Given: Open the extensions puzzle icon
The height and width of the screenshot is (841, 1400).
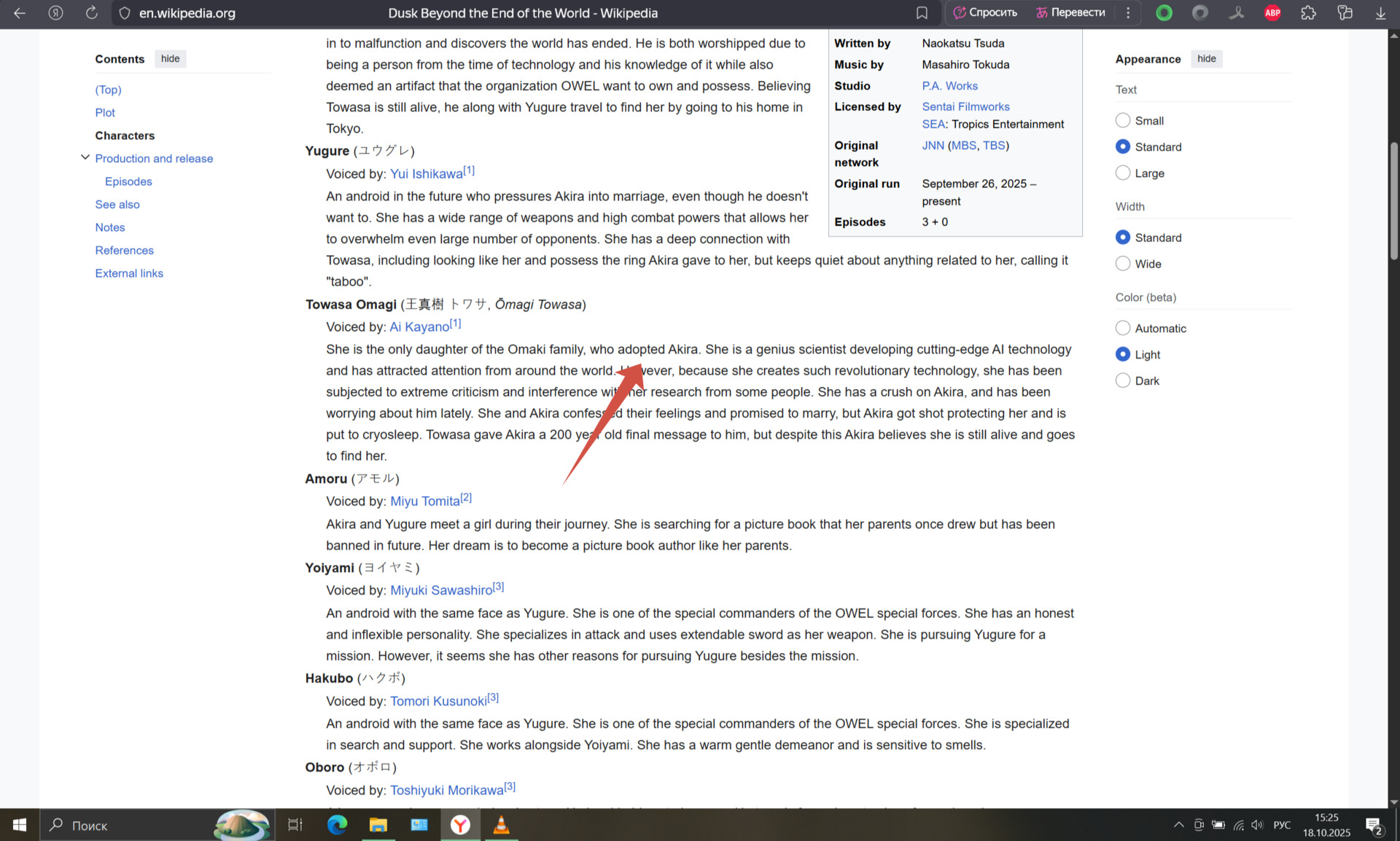Looking at the screenshot, I should (1308, 13).
